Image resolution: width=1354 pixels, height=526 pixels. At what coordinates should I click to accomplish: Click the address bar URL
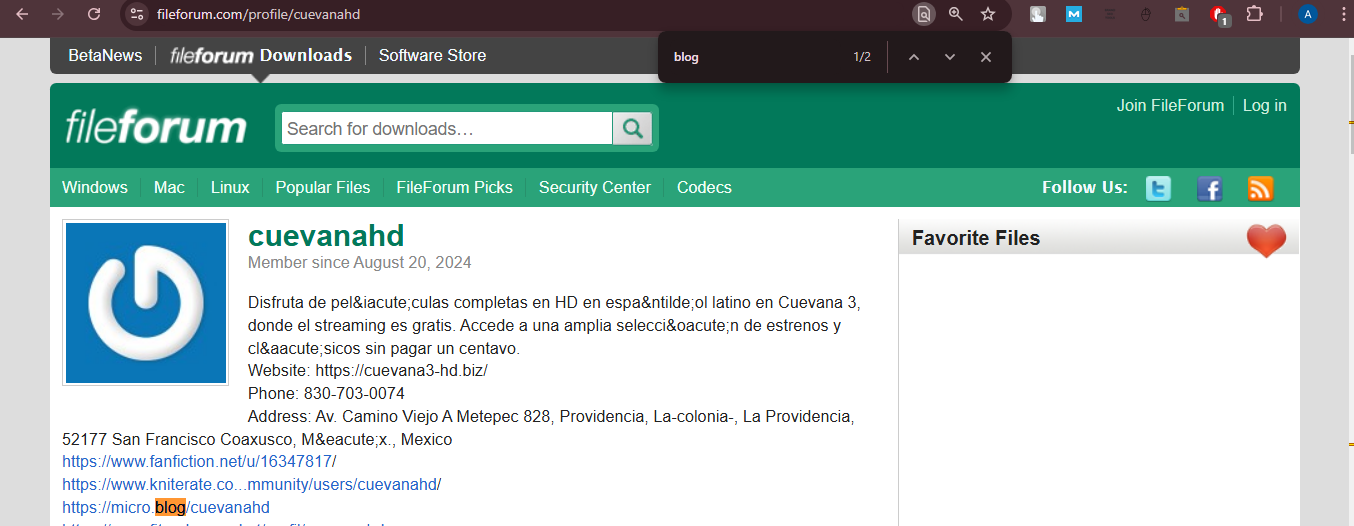(258, 14)
